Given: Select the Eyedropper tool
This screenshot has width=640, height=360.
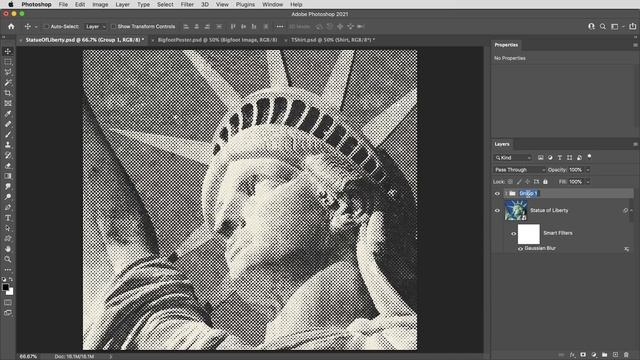Looking at the screenshot, I should pyautogui.click(x=8, y=114).
